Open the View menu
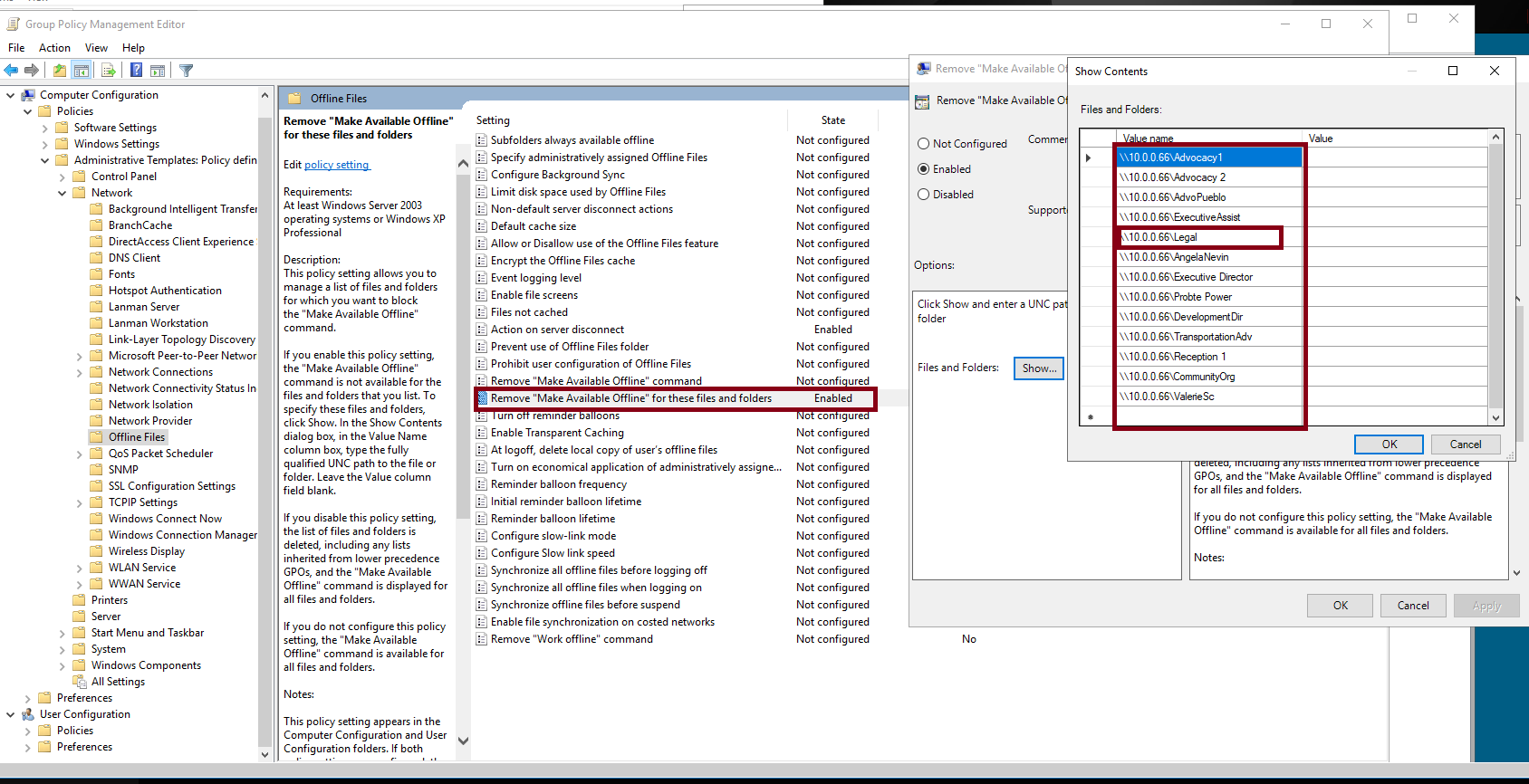Viewport: 1529px width, 784px height. [x=96, y=48]
